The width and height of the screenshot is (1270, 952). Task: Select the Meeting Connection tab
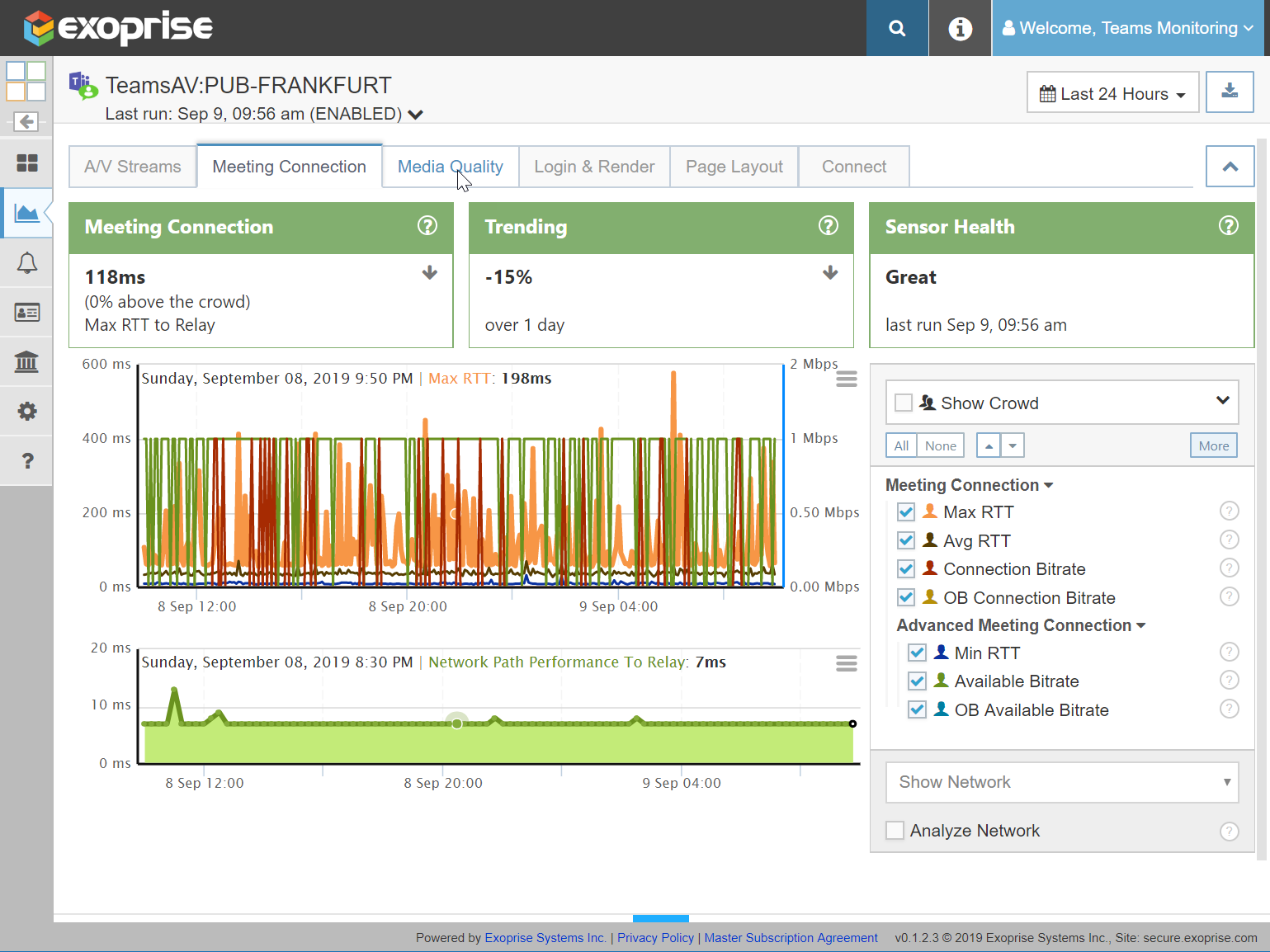click(290, 167)
